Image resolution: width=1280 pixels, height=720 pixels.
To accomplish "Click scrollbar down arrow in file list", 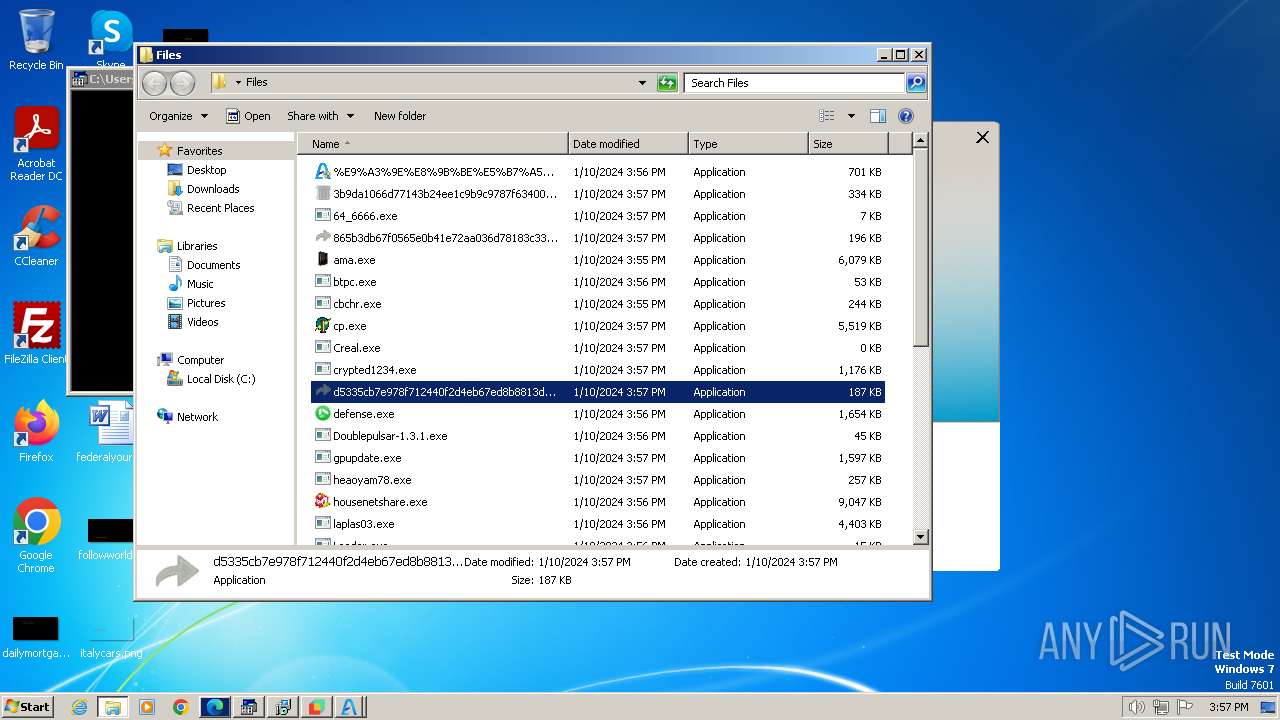I will pos(921,537).
